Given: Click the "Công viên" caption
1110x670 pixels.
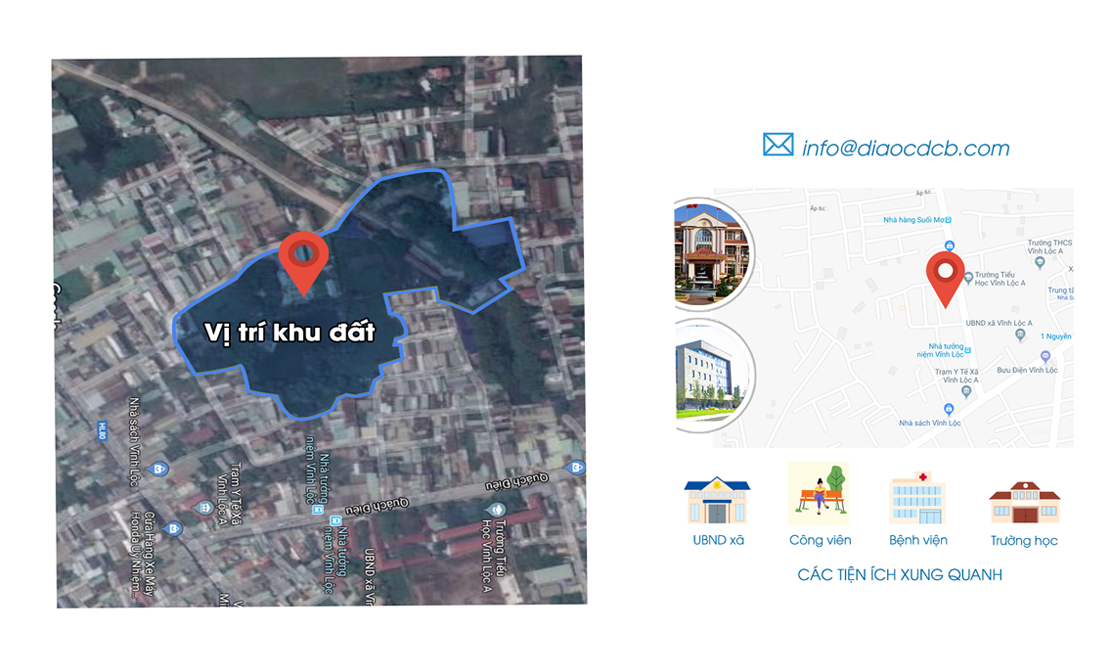Looking at the screenshot, I should click(x=820, y=540).
